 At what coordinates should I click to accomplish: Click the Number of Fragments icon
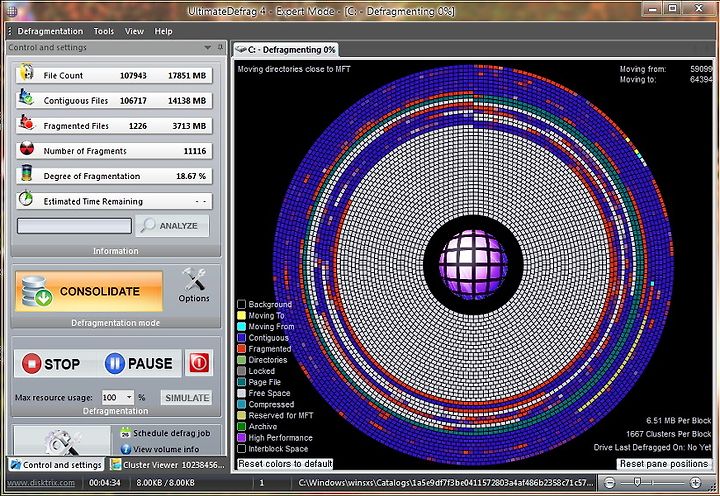(26, 149)
